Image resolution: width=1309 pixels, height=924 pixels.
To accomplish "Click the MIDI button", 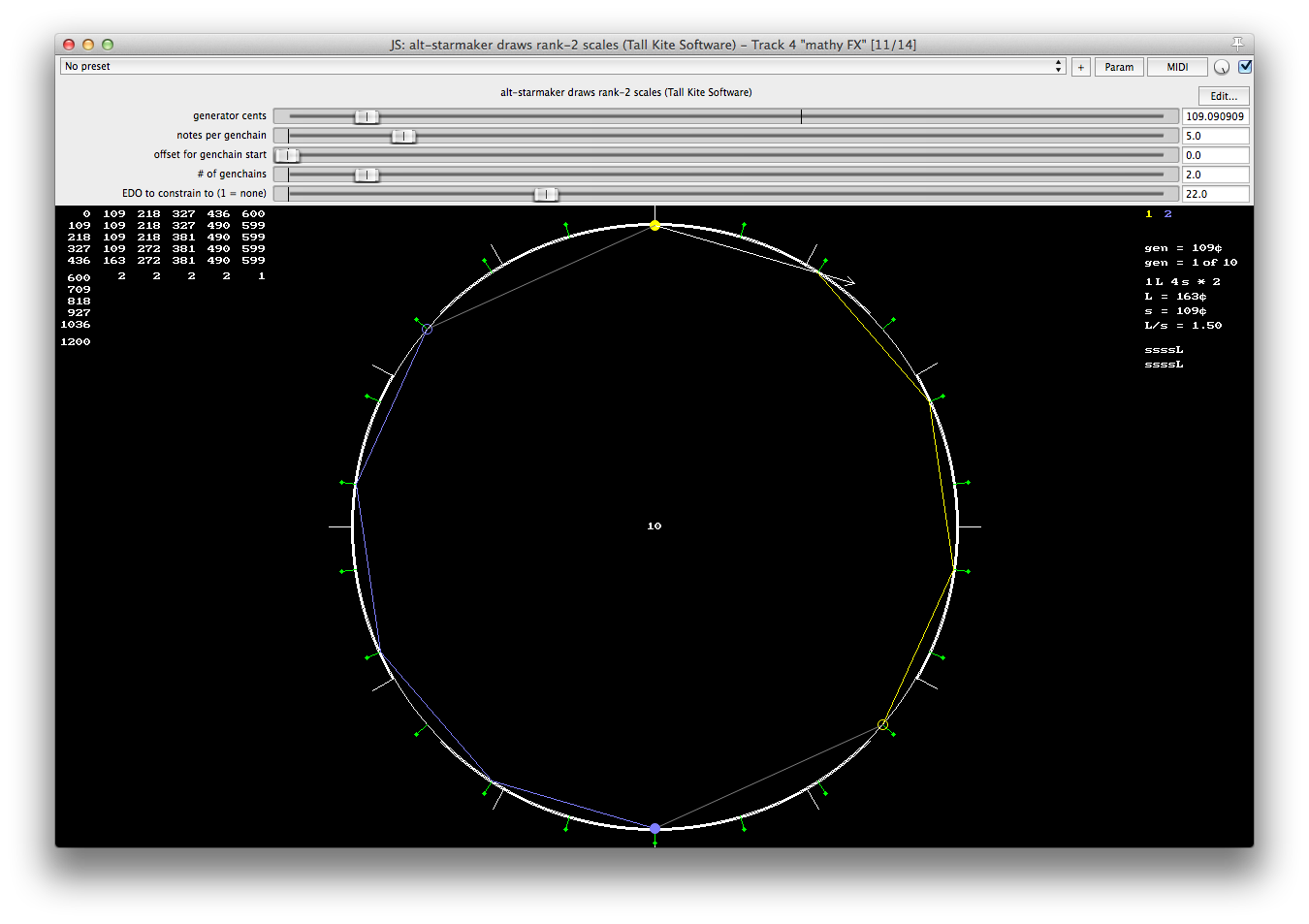I will click(1177, 67).
